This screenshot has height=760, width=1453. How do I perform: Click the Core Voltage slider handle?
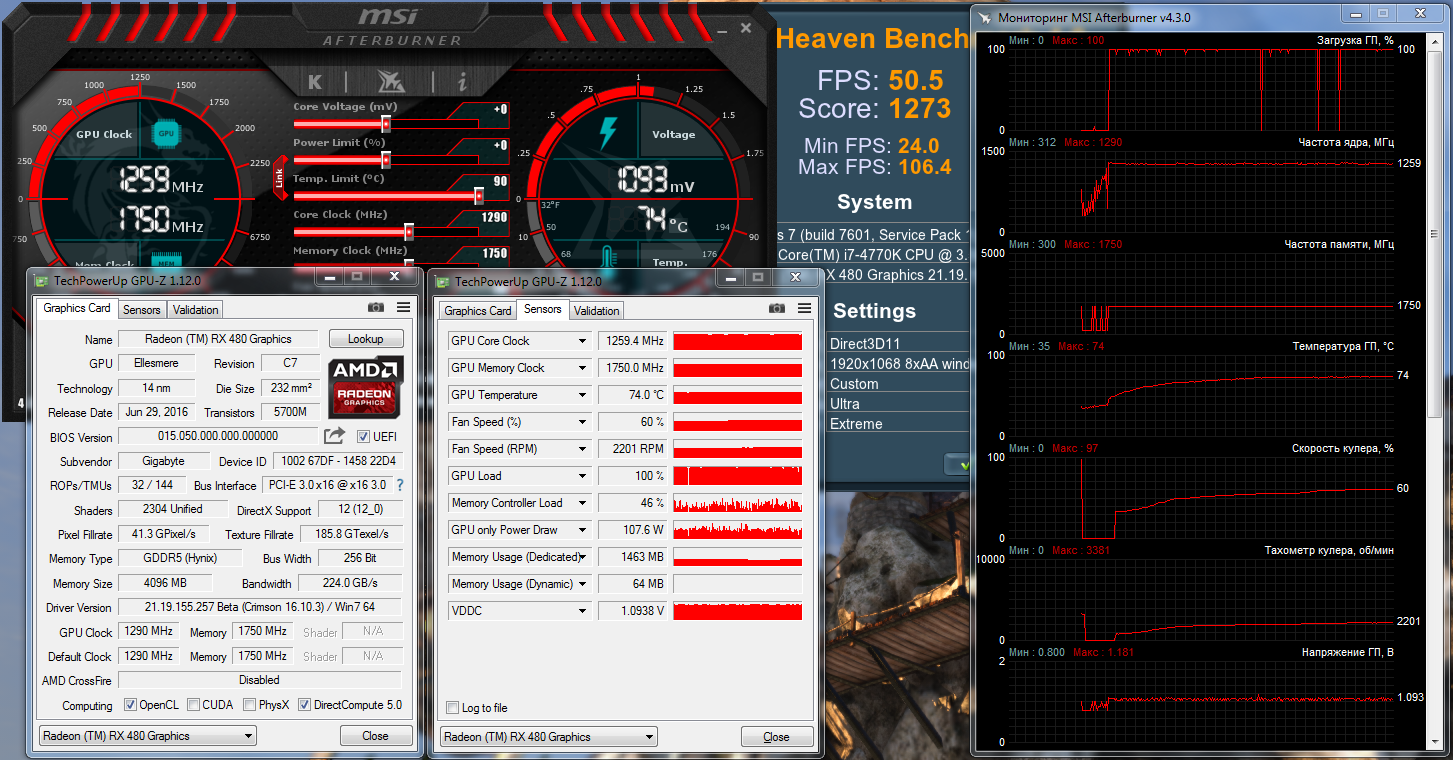pos(386,124)
